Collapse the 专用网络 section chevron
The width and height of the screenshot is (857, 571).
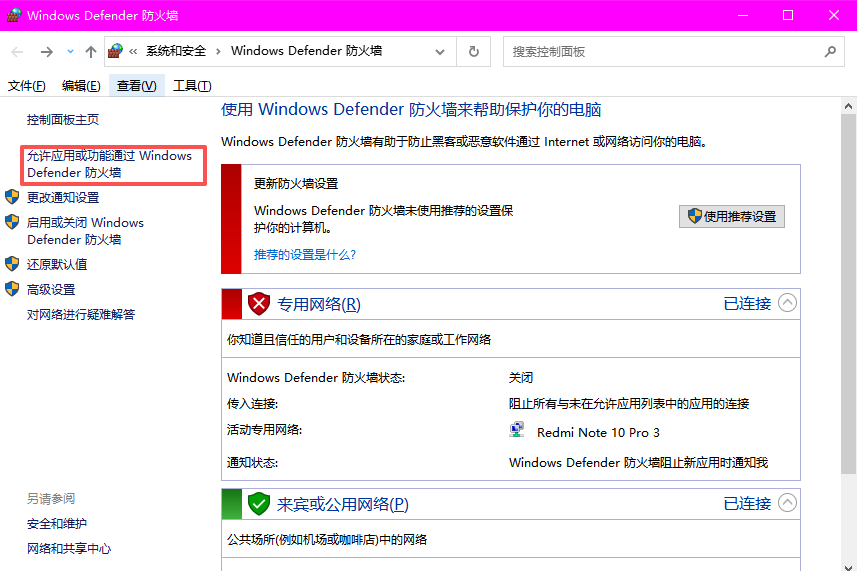pyautogui.click(x=787, y=303)
